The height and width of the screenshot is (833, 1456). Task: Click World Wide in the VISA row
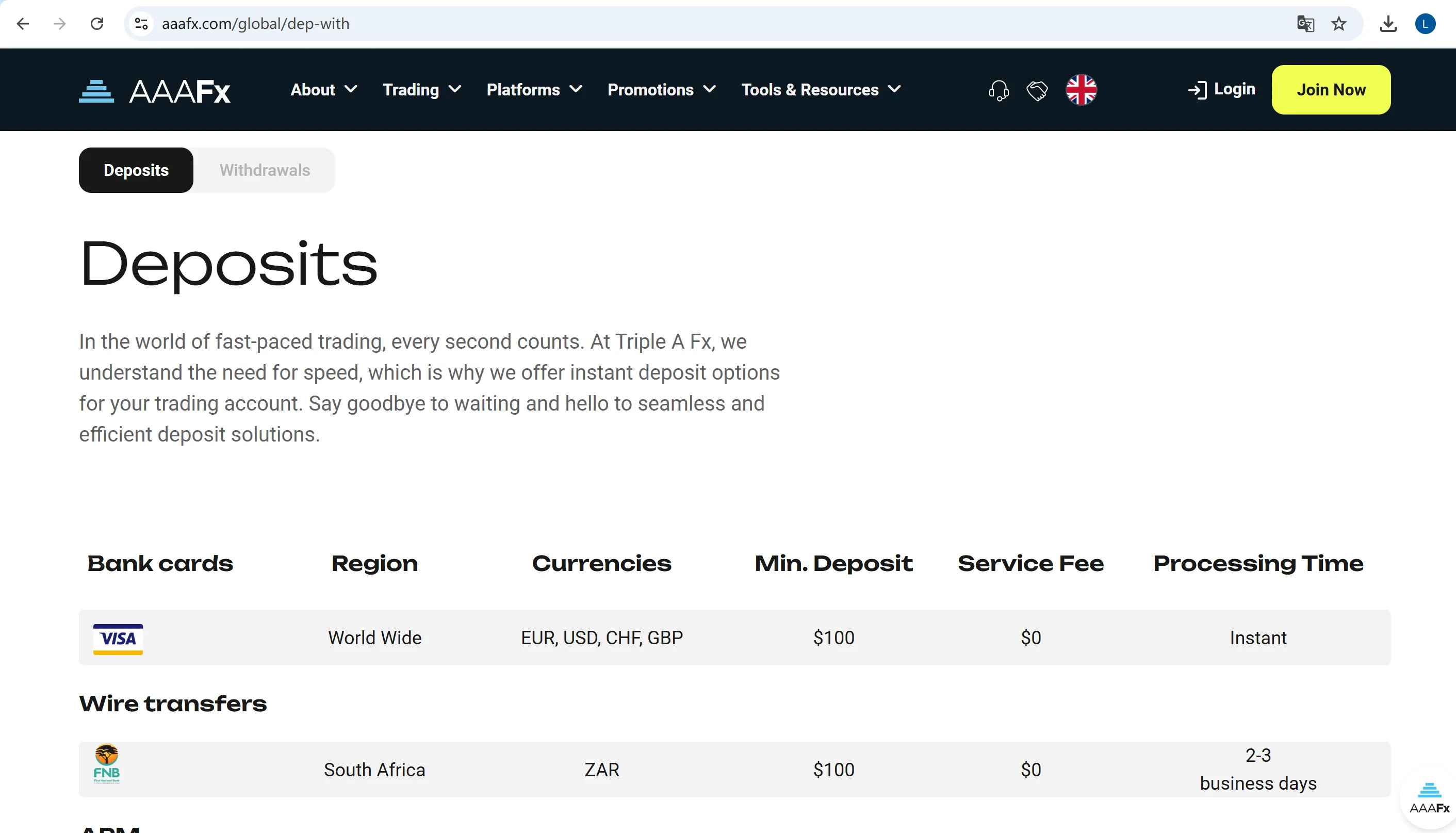tap(375, 638)
